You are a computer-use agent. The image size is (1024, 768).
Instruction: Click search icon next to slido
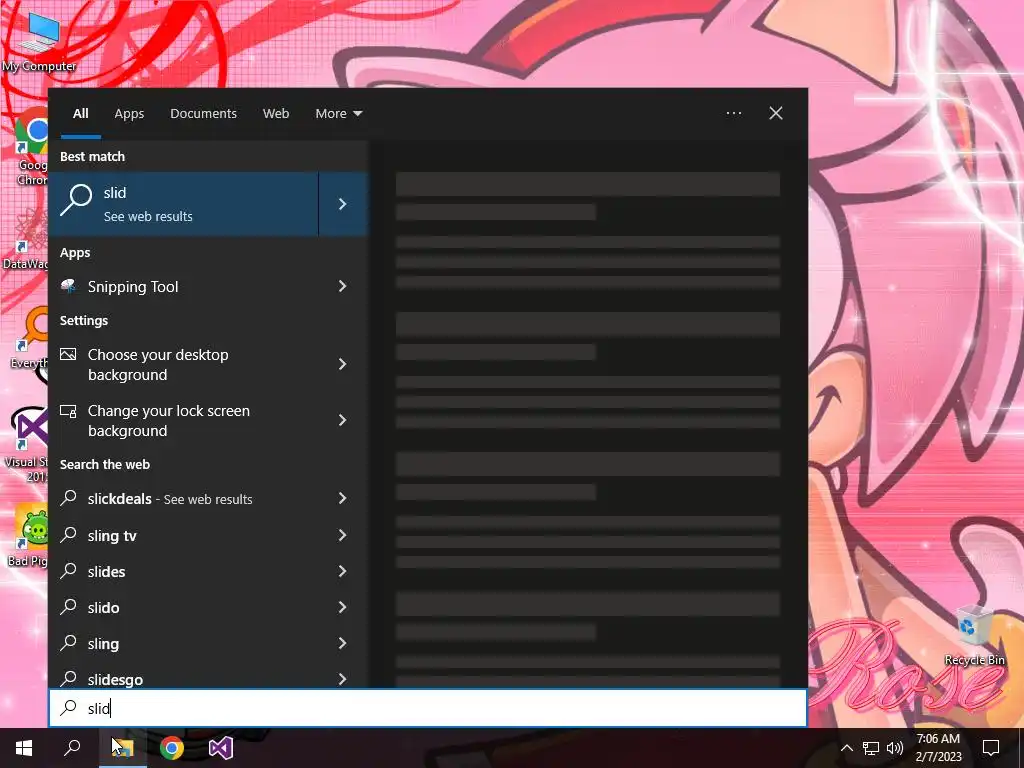point(69,606)
